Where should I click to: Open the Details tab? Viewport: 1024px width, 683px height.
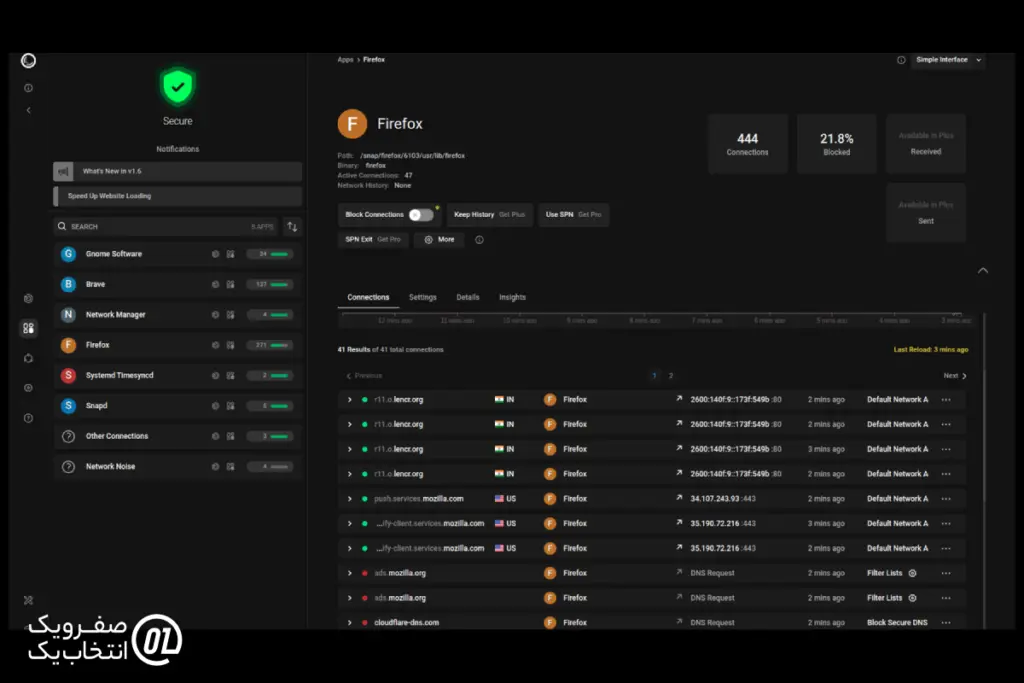point(468,297)
